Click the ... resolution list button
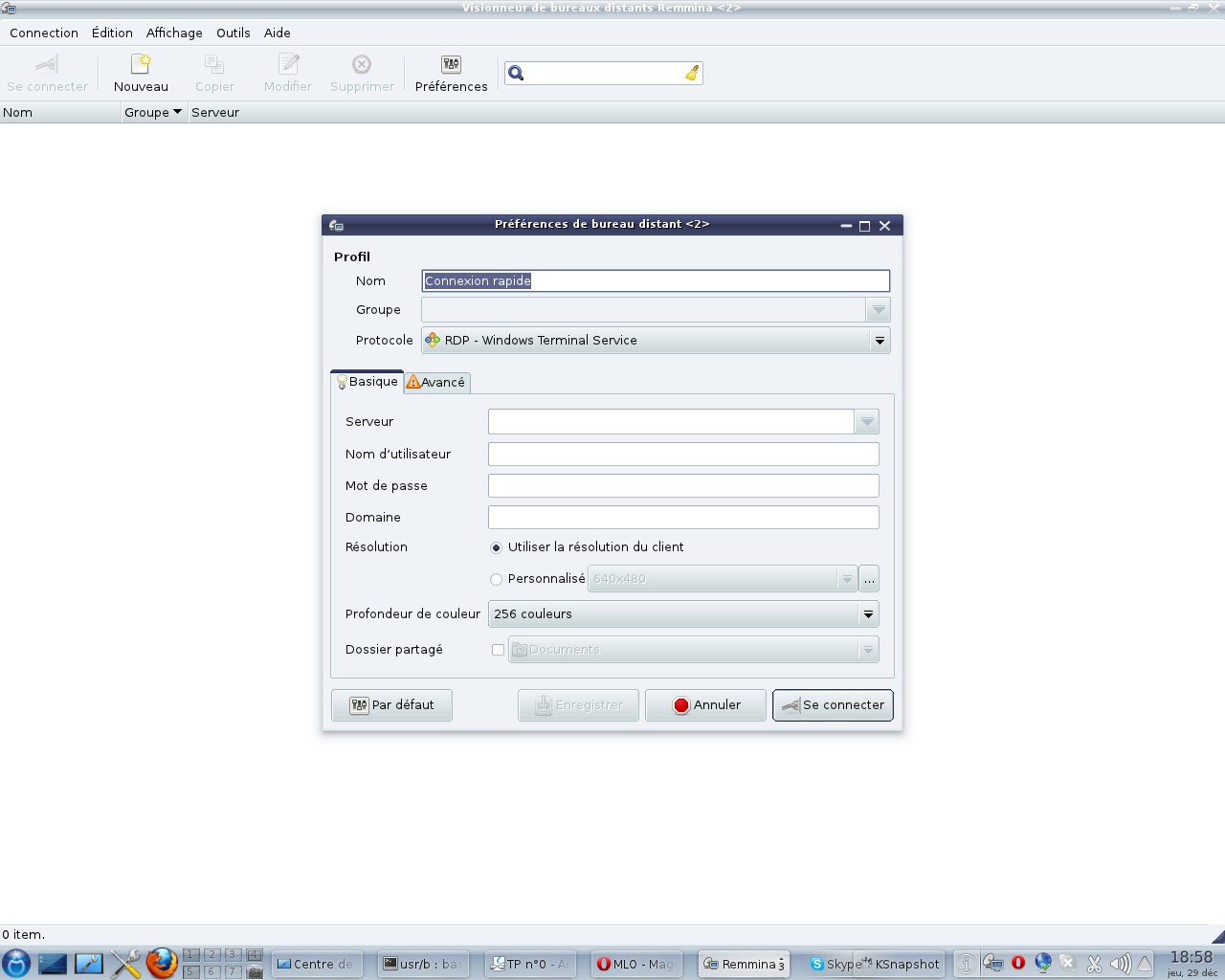The image size is (1225, 980). [x=869, y=579]
